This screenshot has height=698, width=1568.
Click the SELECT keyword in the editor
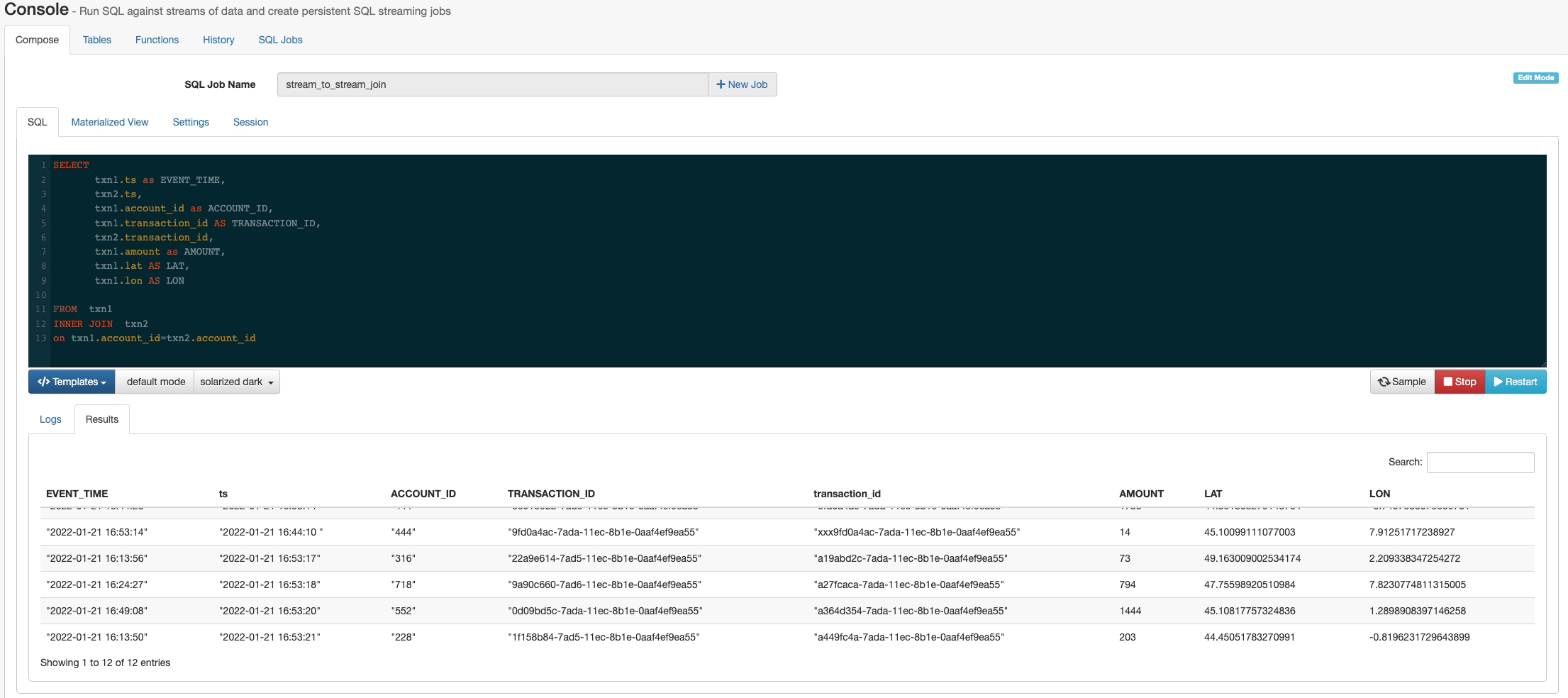click(x=71, y=165)
